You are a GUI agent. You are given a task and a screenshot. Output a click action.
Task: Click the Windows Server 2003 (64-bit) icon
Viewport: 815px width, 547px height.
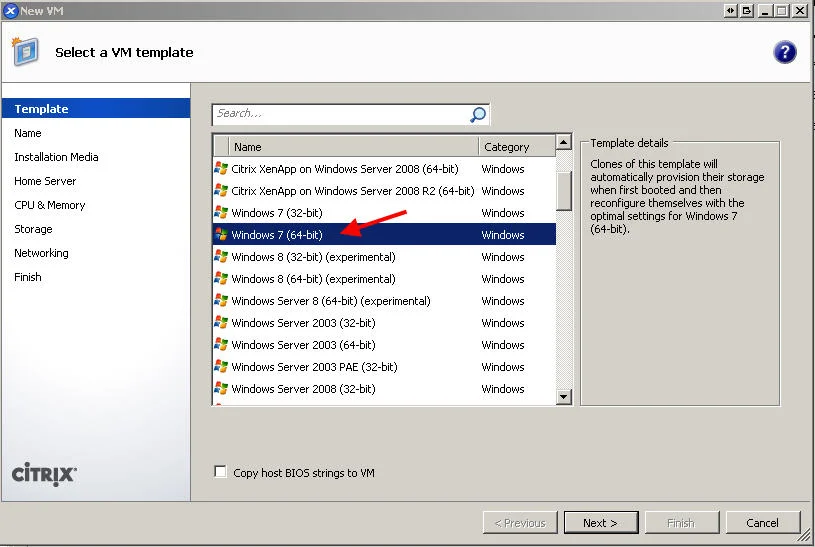pyautogui.click(x=221, y=345)
